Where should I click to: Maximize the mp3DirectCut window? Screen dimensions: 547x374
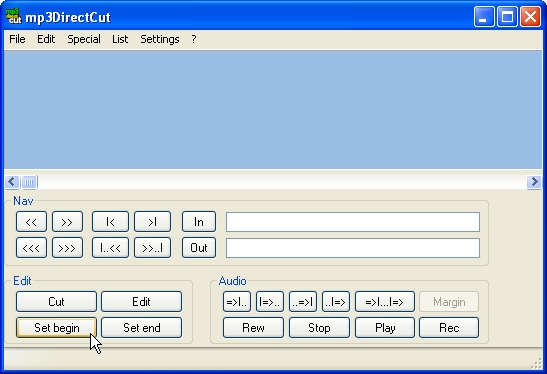(507, 16)
